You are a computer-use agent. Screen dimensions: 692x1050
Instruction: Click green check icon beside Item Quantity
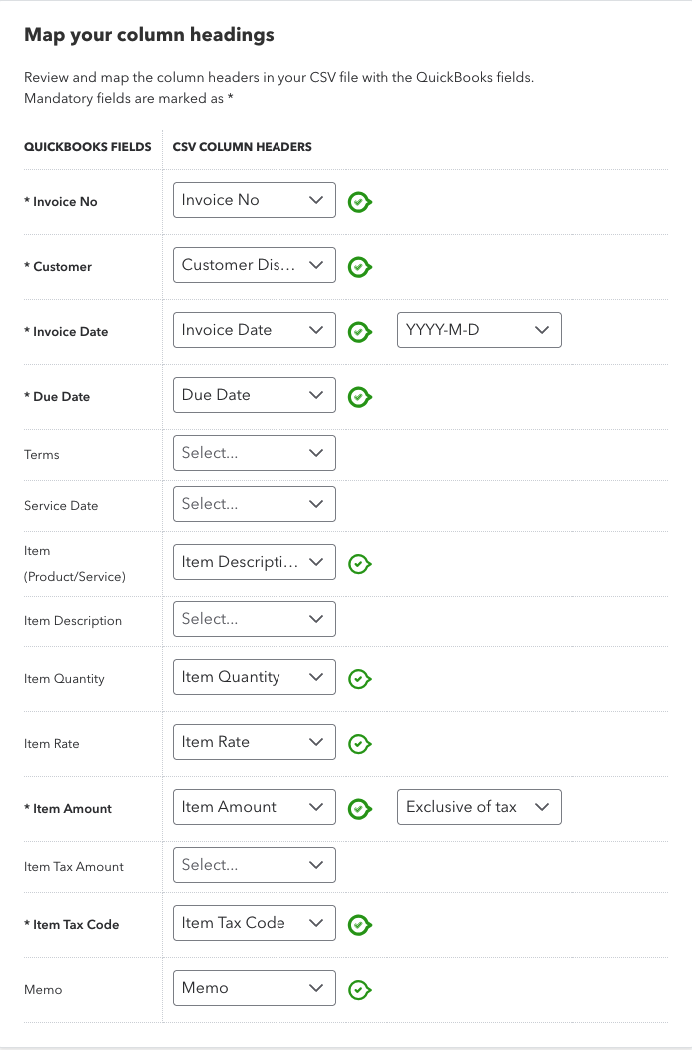tap(359, 679)
